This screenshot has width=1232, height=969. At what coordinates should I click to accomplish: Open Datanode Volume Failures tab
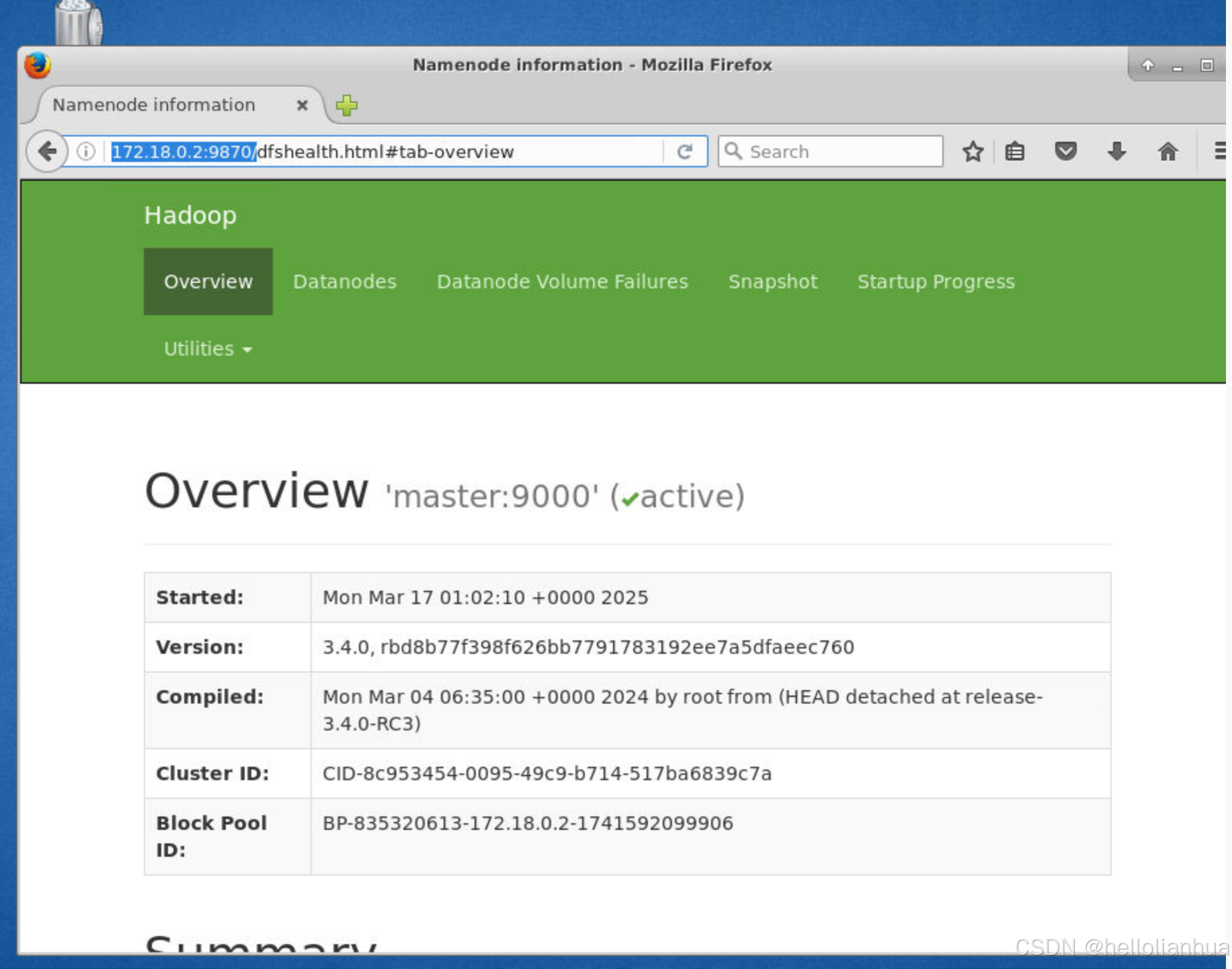click(x=563, y=282)
